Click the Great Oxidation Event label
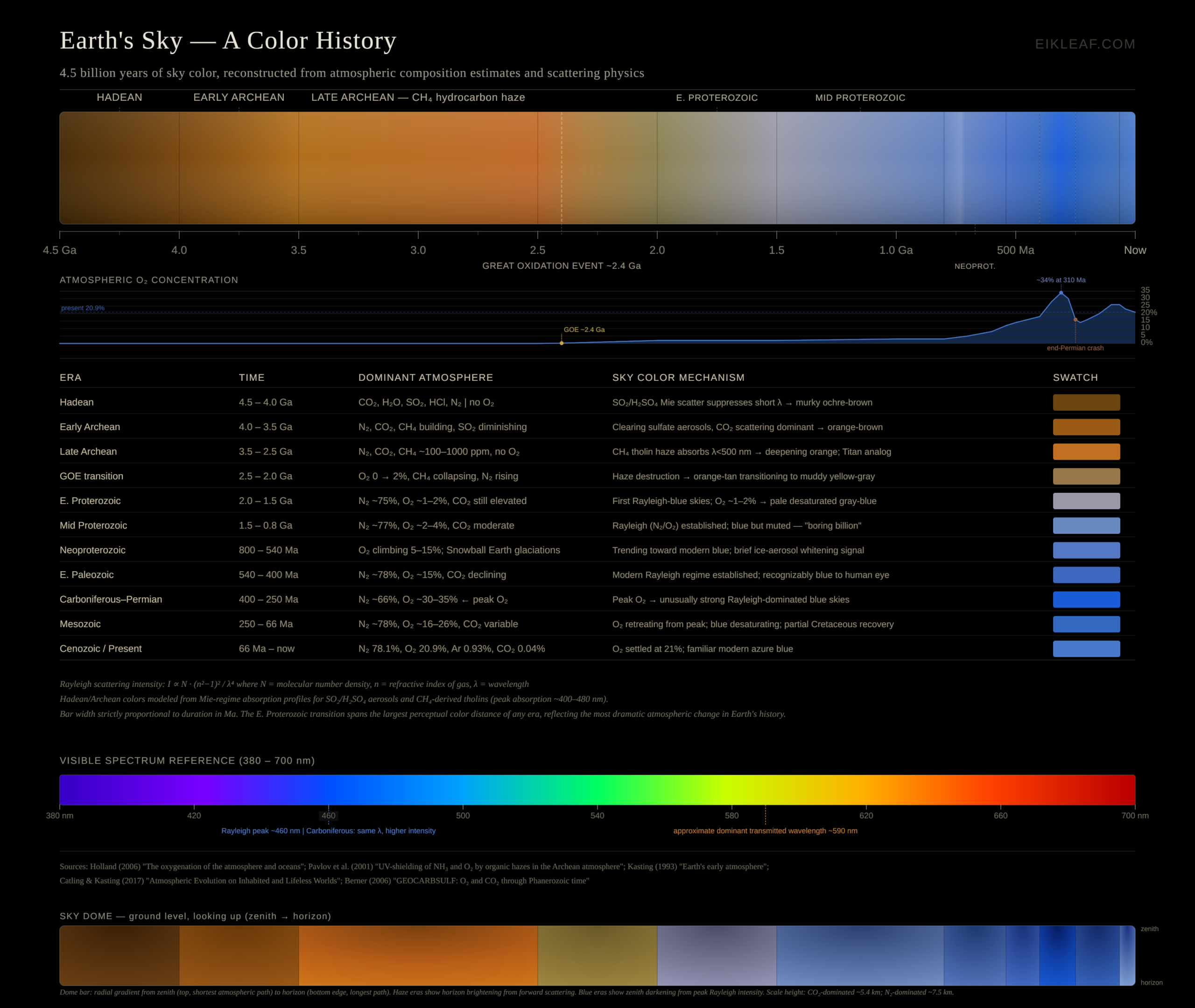1195x1008 pixels. [x=561, y=266]
